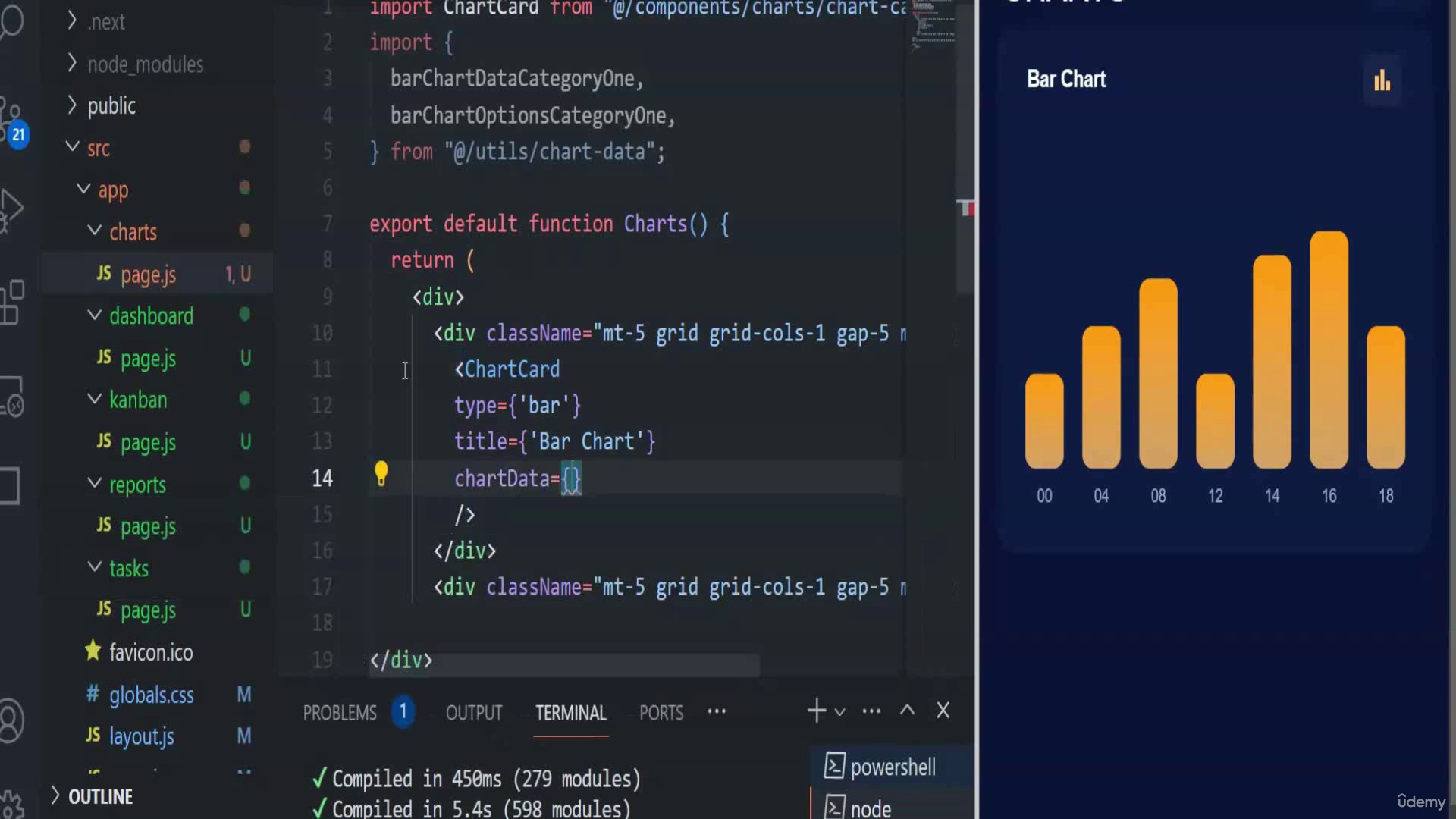1456x819 pixels.
Task: Expand the public folder
Action: pos(72,105)
